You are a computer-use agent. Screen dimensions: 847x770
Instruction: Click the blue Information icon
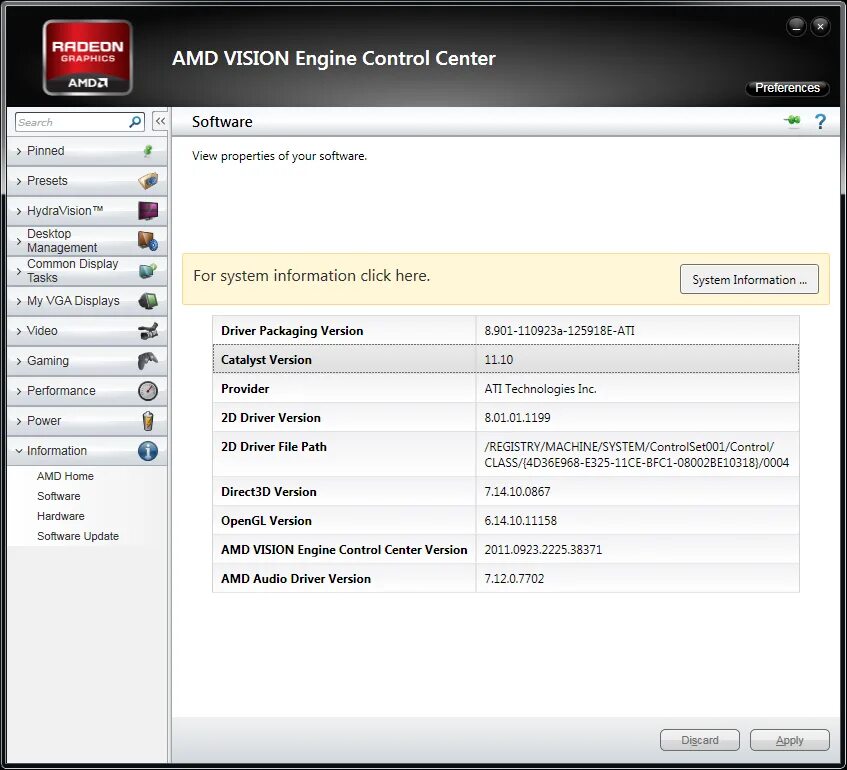tap(148, 451)
